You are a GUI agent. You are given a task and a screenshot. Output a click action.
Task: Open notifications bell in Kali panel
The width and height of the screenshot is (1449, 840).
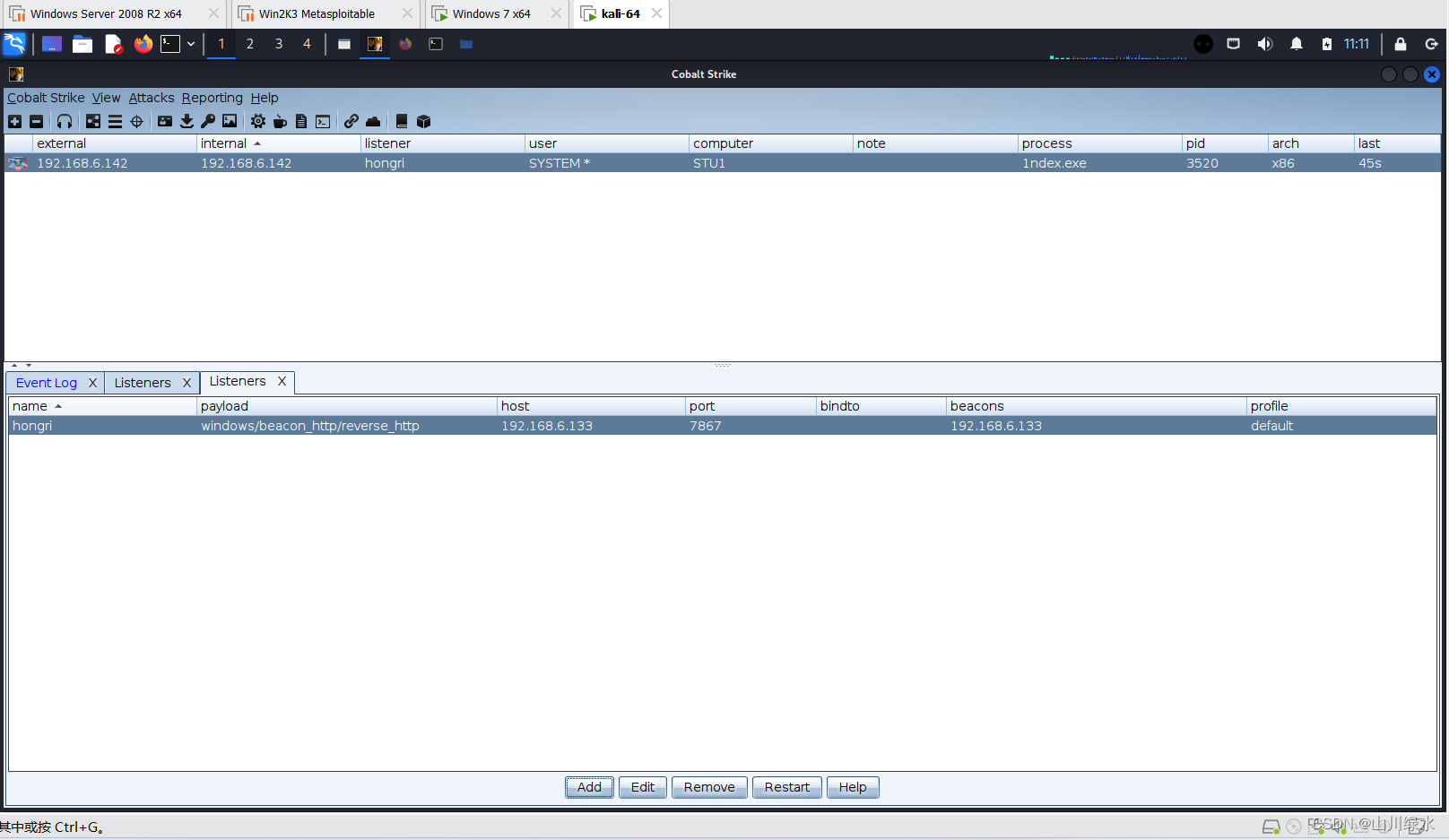click(x=1297, y=44)
